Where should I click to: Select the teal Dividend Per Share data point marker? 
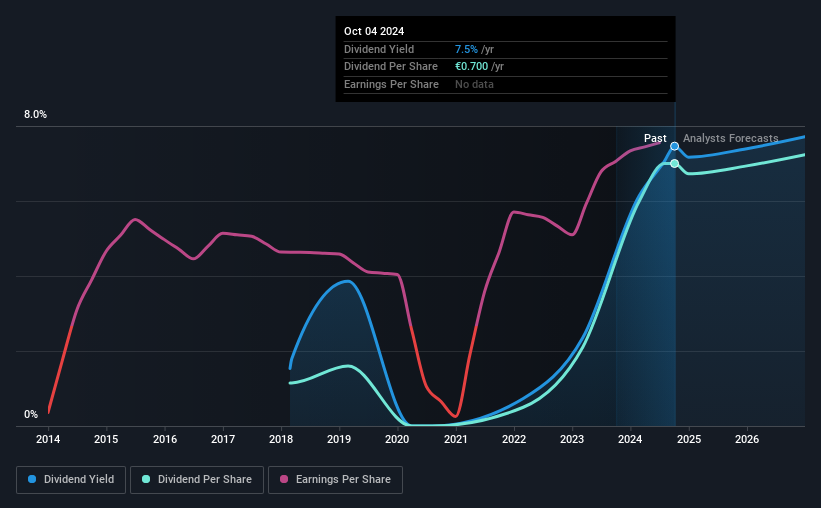pyautogui.click(x=674, y=163)
